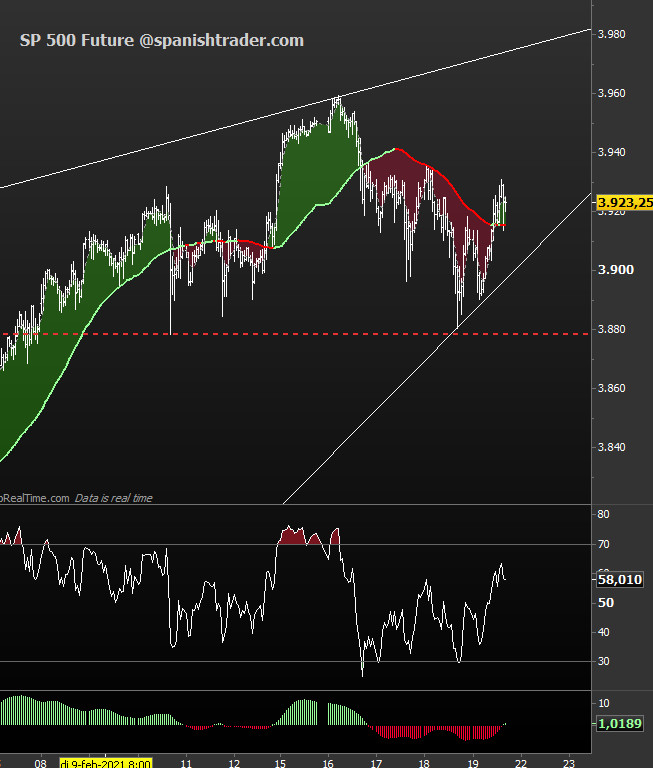Click the date axis label 18
This screenshot has width=653, height=768.
[424, 763]
